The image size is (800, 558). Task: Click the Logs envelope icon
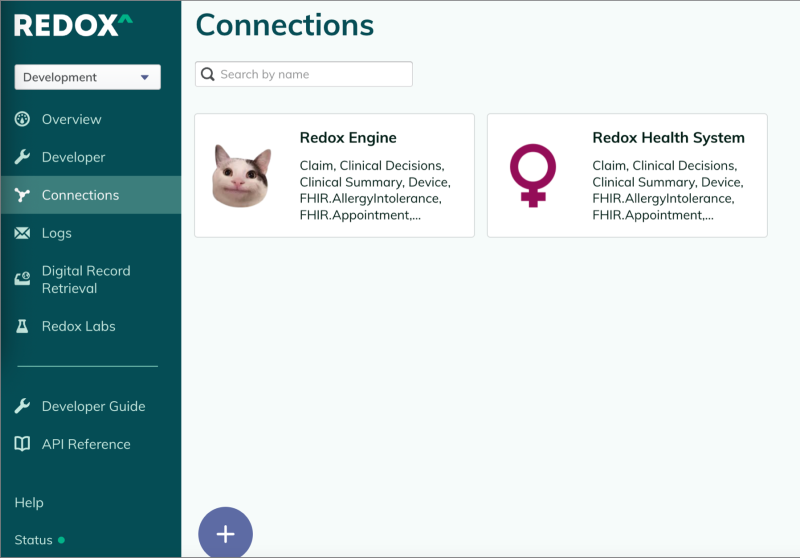[x=22, y=233]
